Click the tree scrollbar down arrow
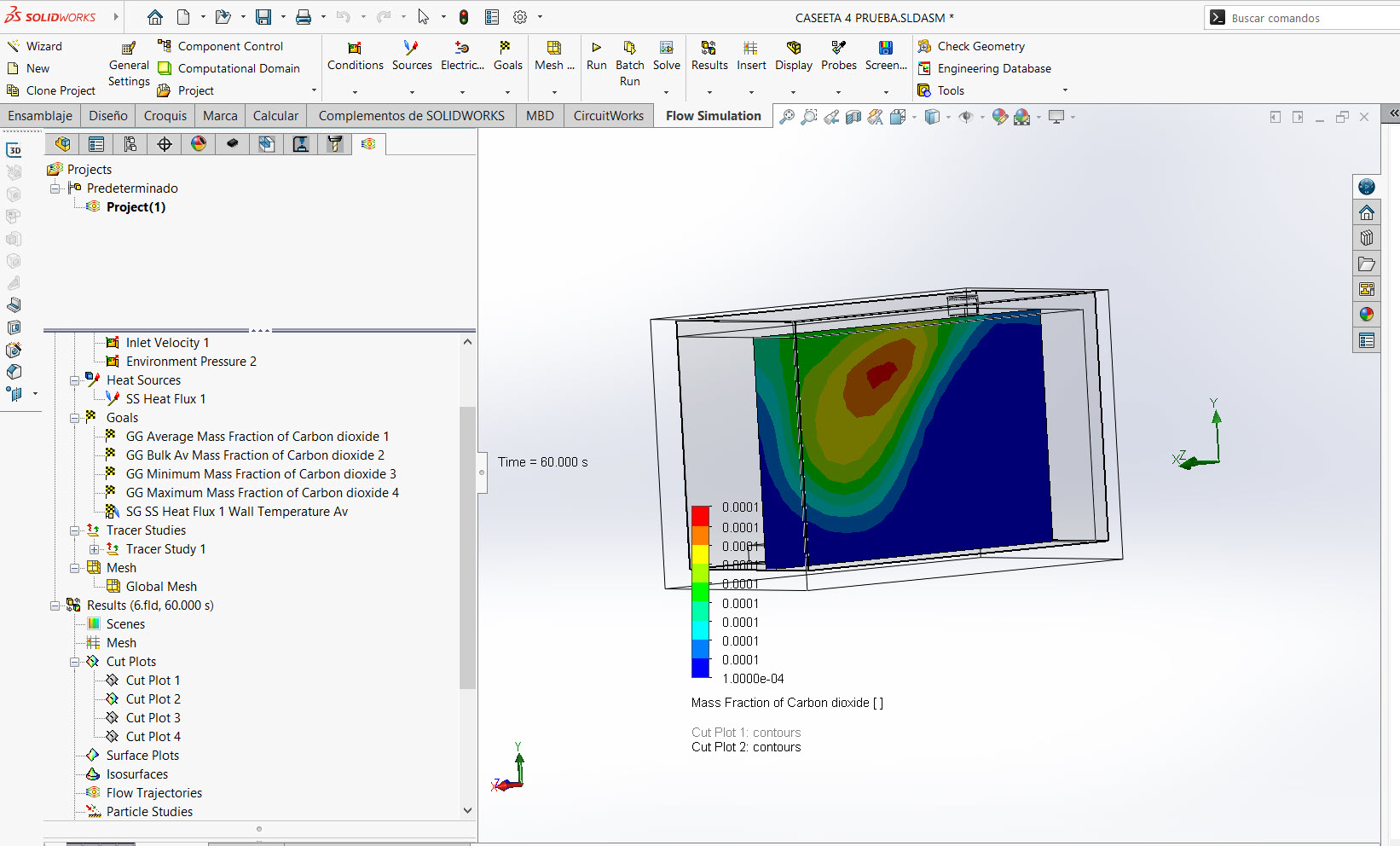 tap(467, 810)
